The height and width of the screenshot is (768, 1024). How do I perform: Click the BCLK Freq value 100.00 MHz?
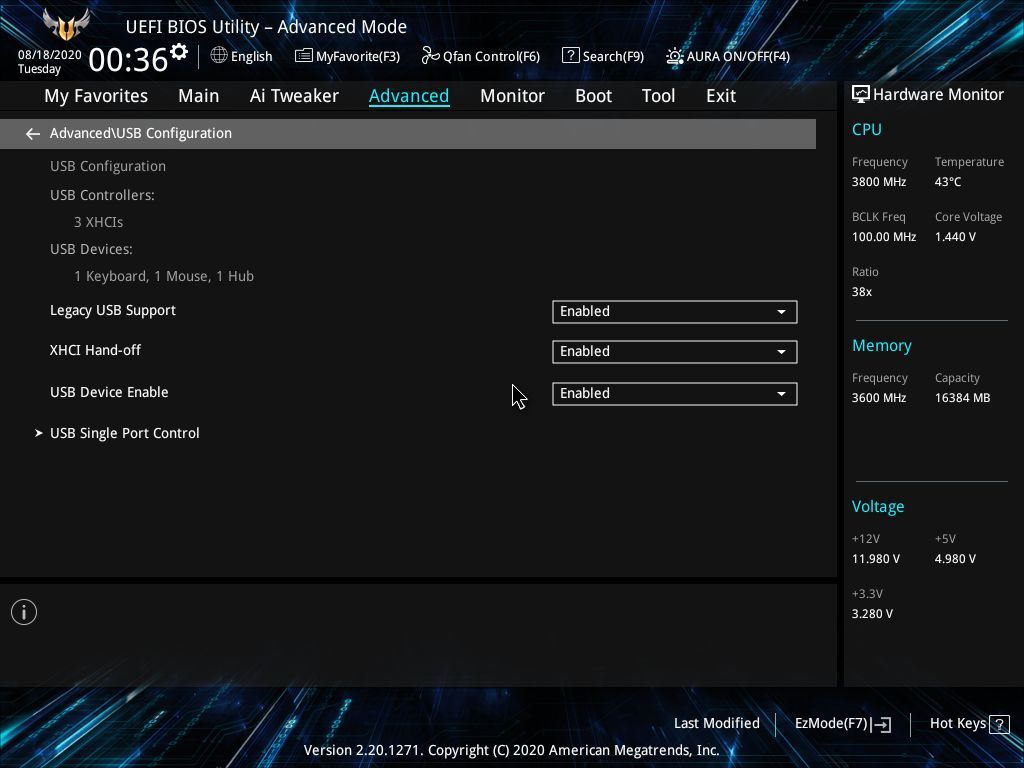[884, 236]
